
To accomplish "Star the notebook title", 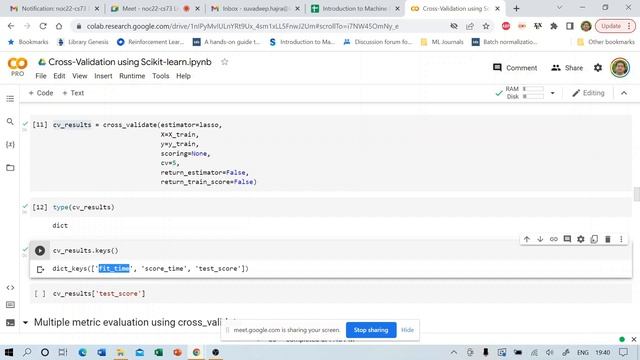I will (x=224, y=62).
